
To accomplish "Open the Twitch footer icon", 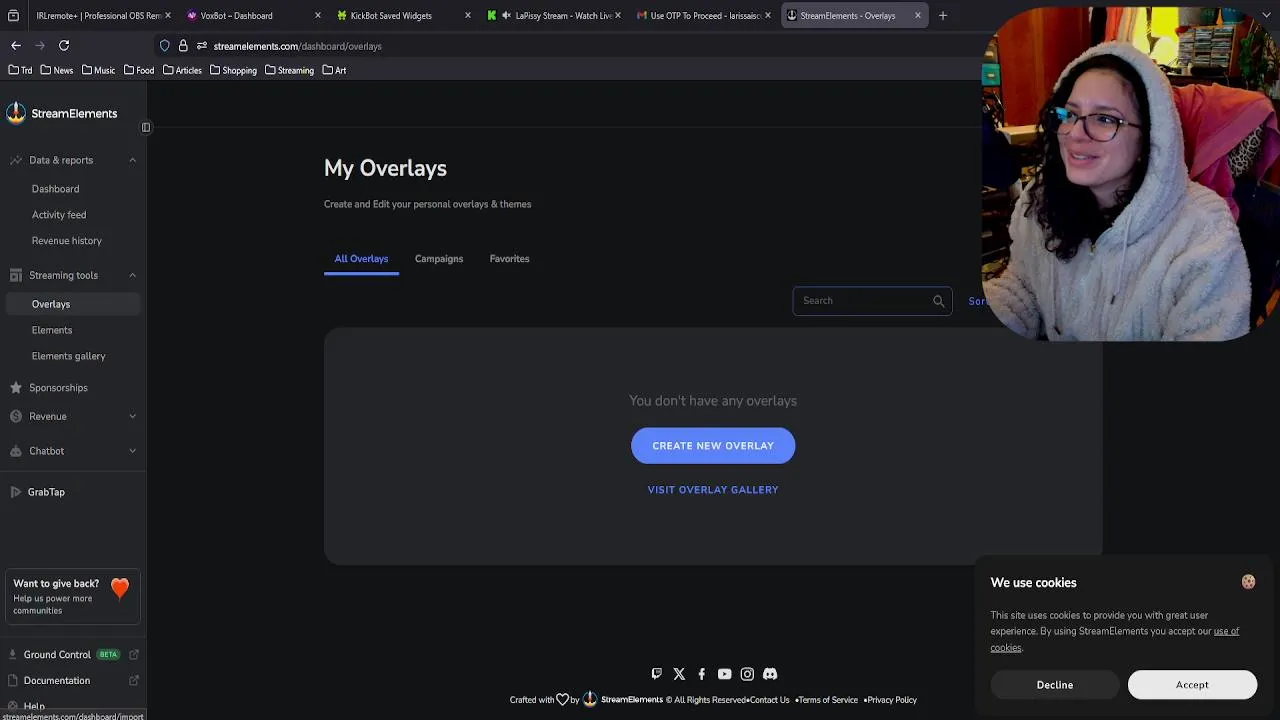I will click(x=656, y=674).
